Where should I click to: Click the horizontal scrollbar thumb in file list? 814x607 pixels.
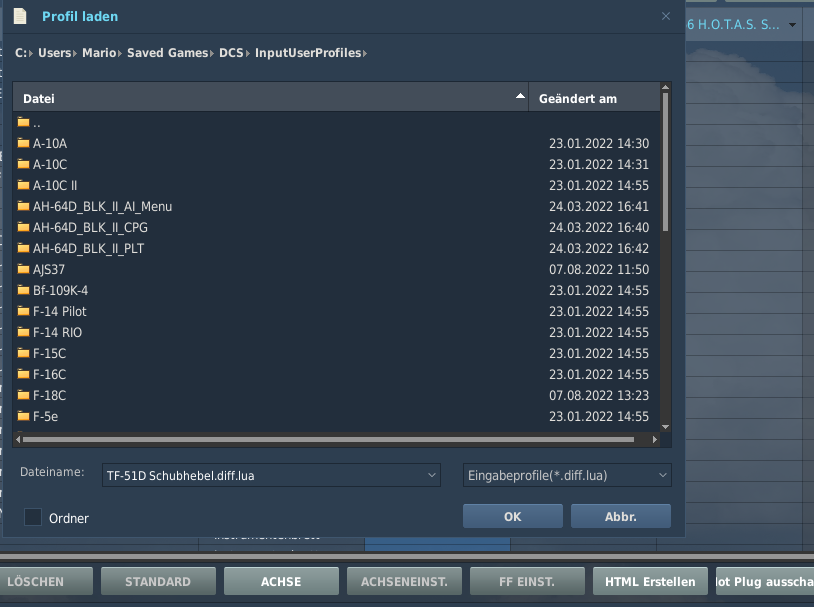(x=328, y=439)
